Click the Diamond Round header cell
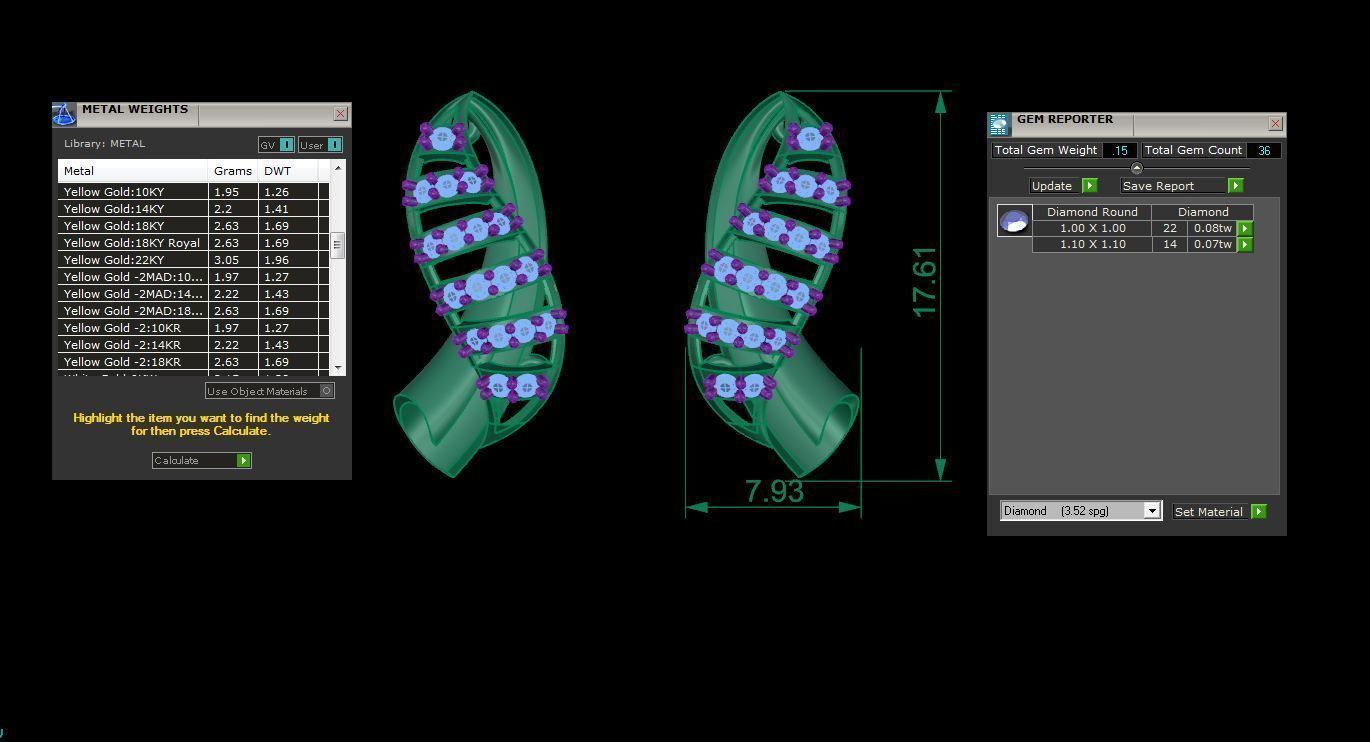Image resolution: width=1370 pixels, height=742 pixels. (1092, 212)
